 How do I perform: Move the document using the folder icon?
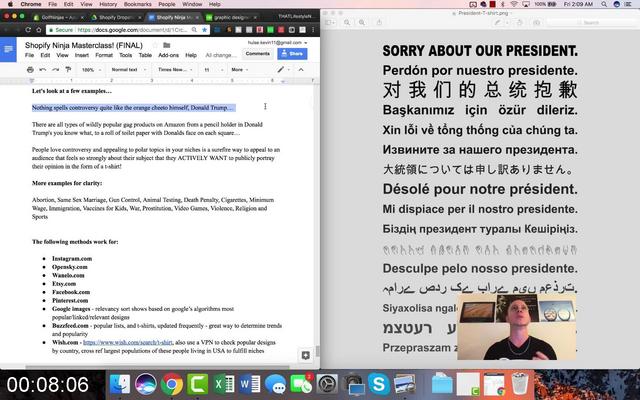pyautogui.click(x=167, y=45)
